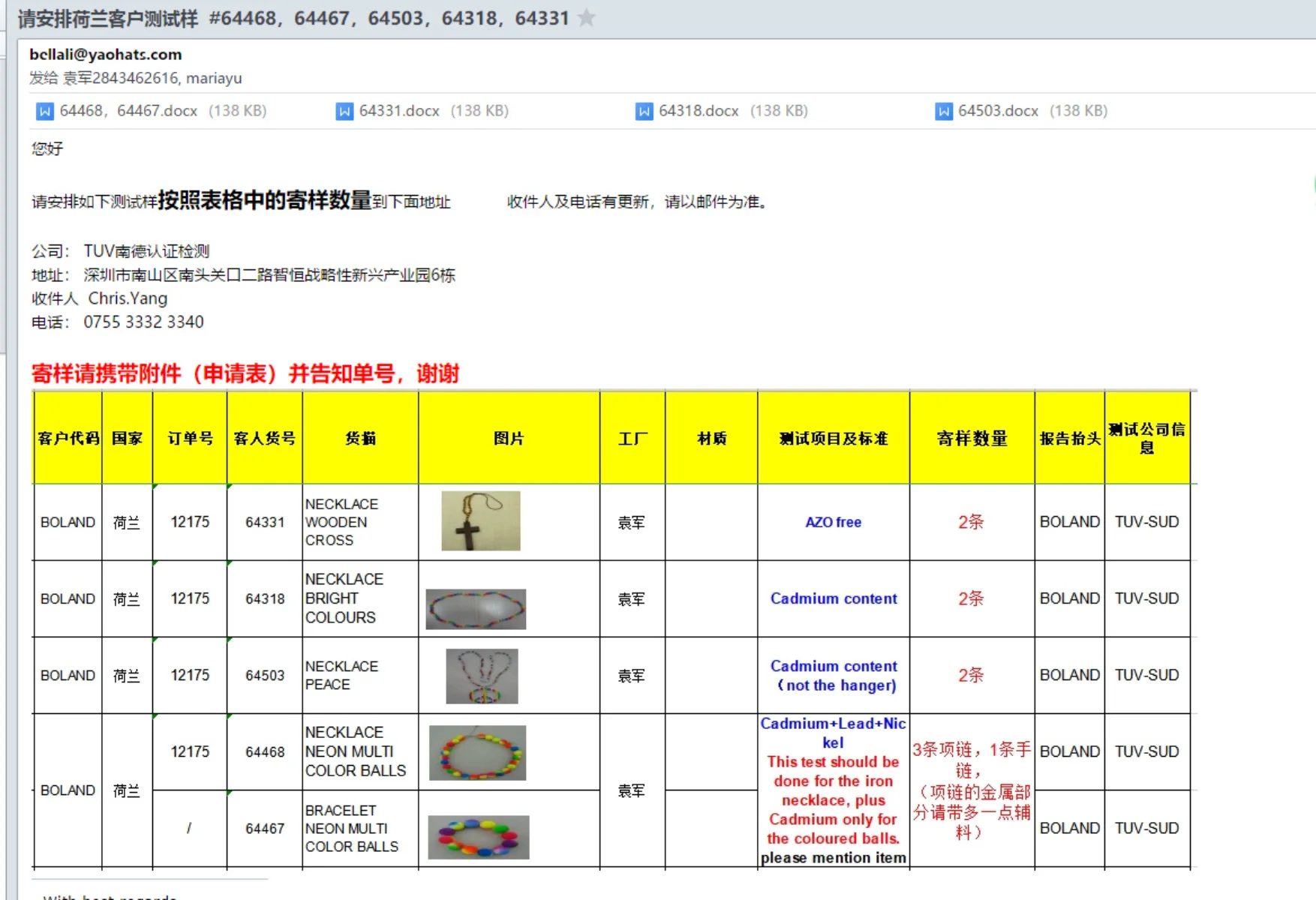1316x900 pixels.
Task: Click the red reminder text about attachments
Action: [x=245, y=373]
